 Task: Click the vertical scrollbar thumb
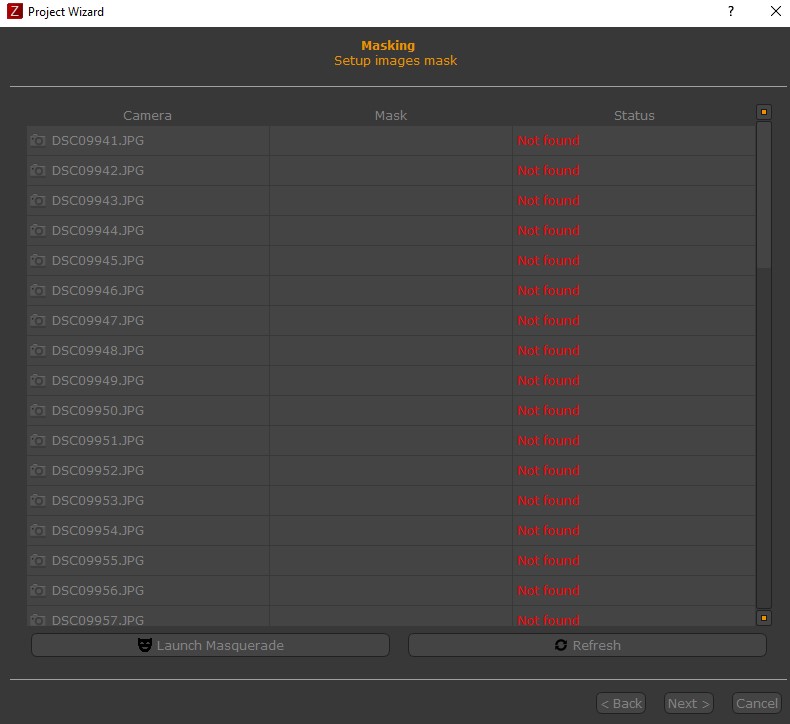coord(764,195)
